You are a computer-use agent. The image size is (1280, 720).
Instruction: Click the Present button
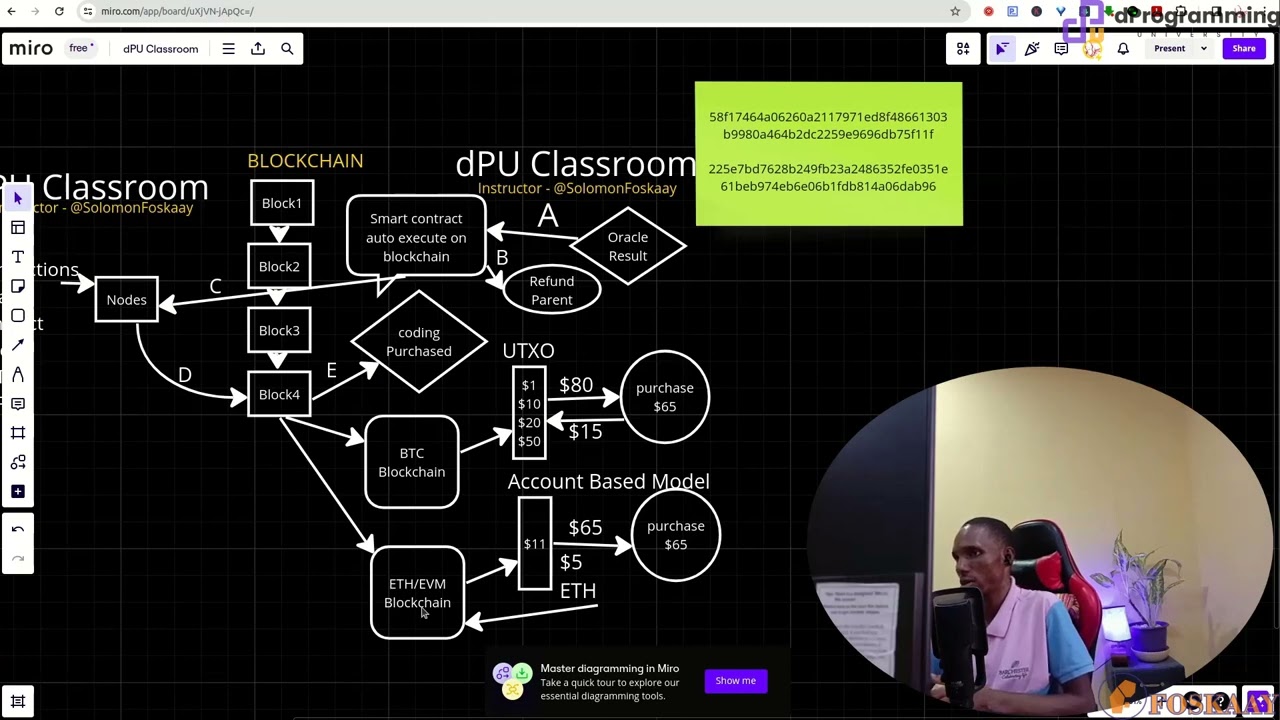(x=1169, y=48)
